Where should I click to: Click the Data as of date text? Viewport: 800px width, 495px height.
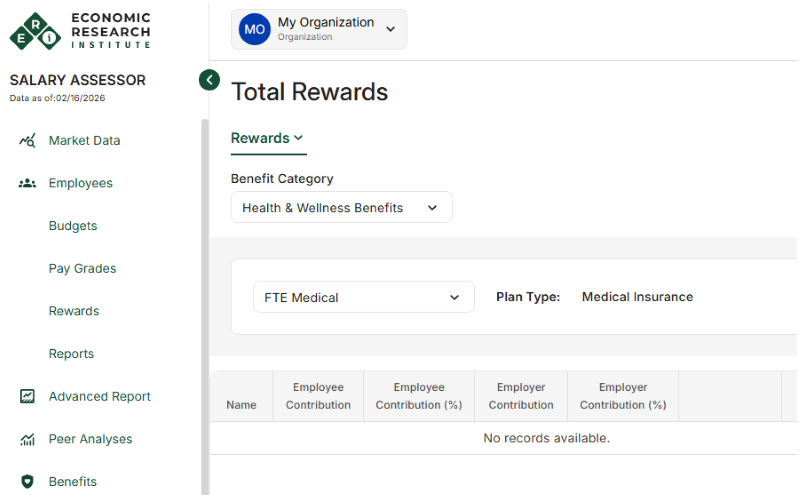57,98
